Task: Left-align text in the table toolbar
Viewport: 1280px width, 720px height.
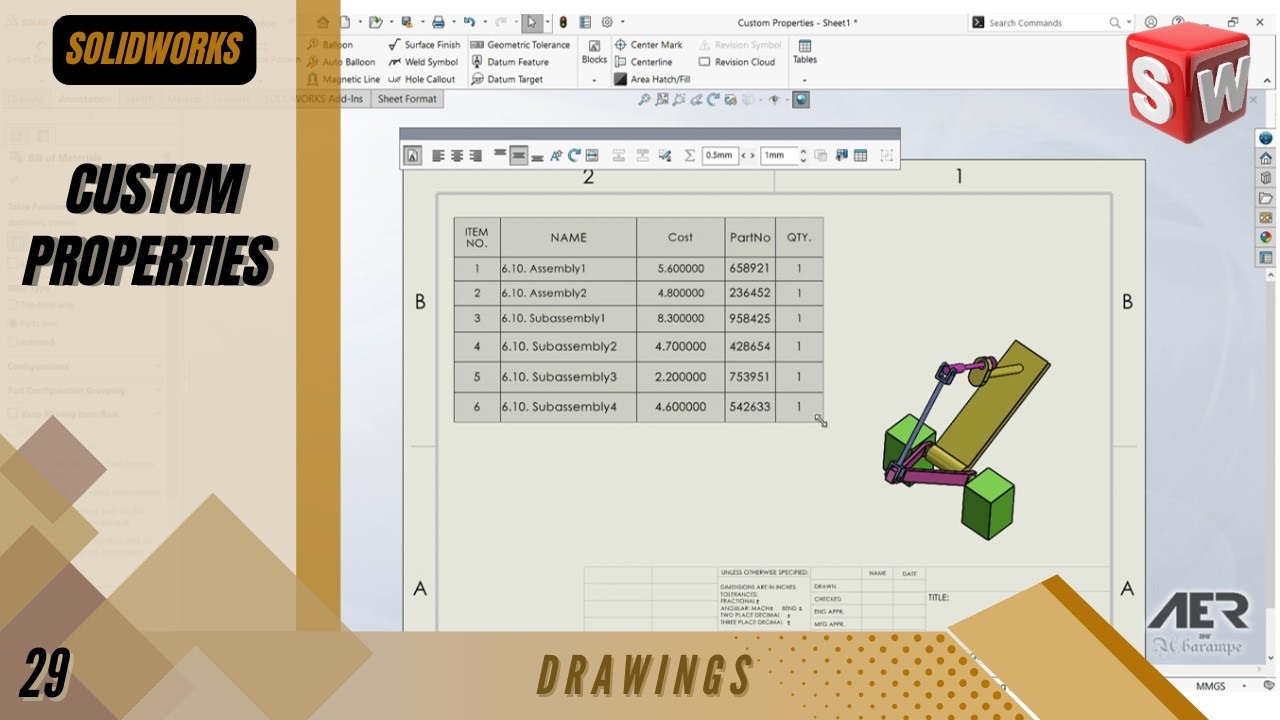Action: coord(438,155)
